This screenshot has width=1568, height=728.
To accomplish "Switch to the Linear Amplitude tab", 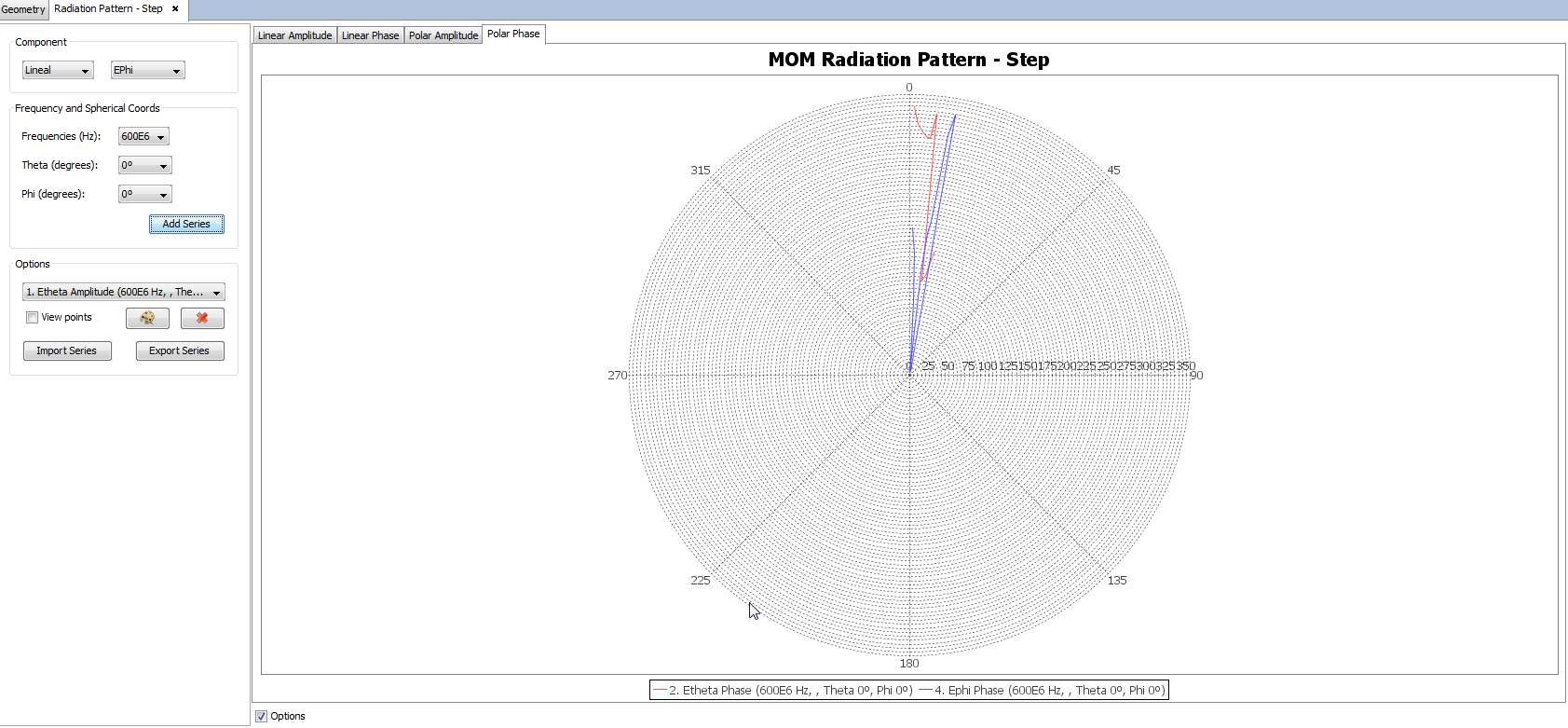I will click(294, 35).
